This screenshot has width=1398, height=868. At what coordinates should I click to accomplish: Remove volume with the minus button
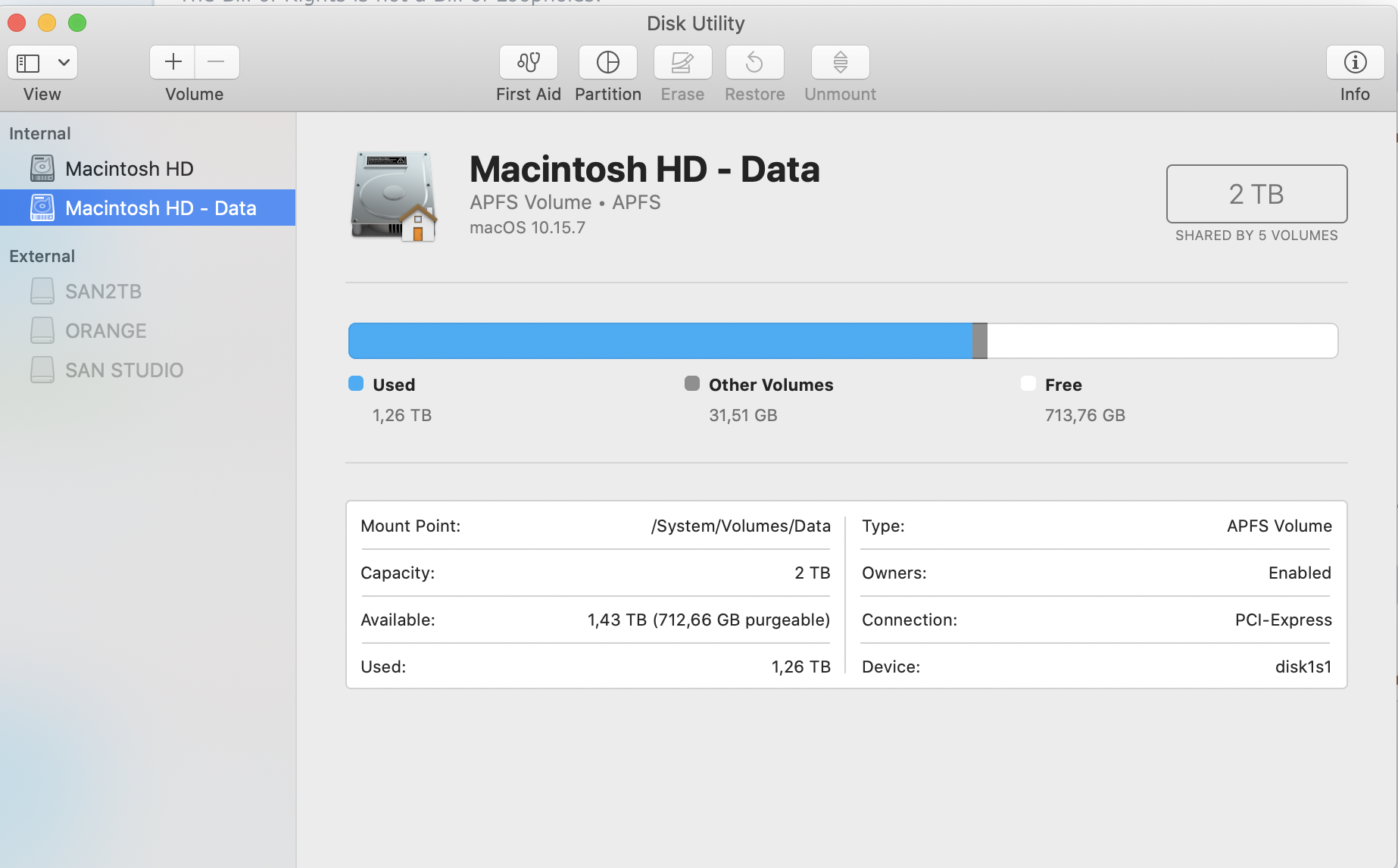pyautogui.click(x=217, y=62)
